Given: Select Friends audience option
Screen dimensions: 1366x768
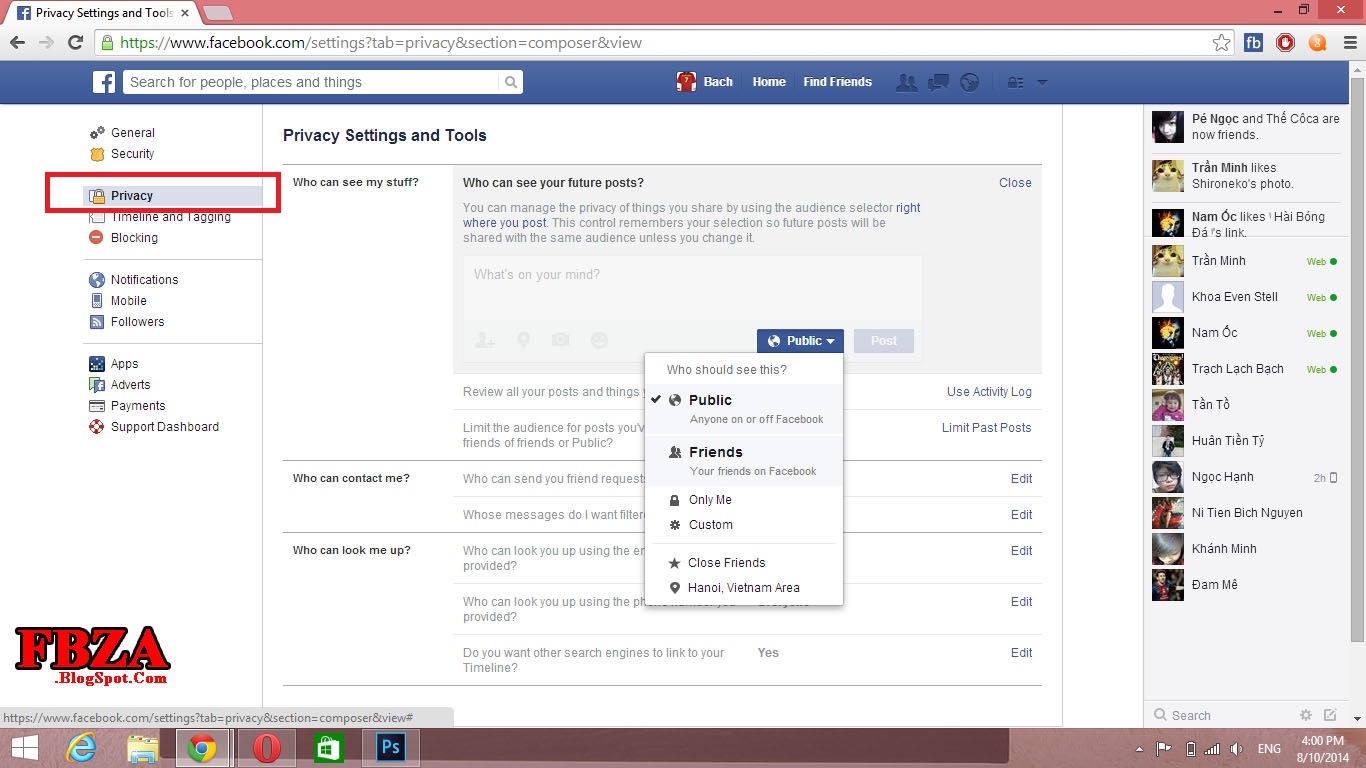Looking at the screenshot, I should (x=744, y=461).
